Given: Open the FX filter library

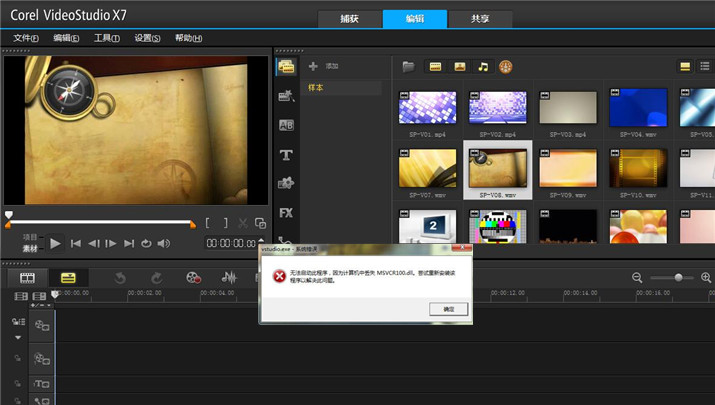Looking at the screenshot, I should coord(286,213).
